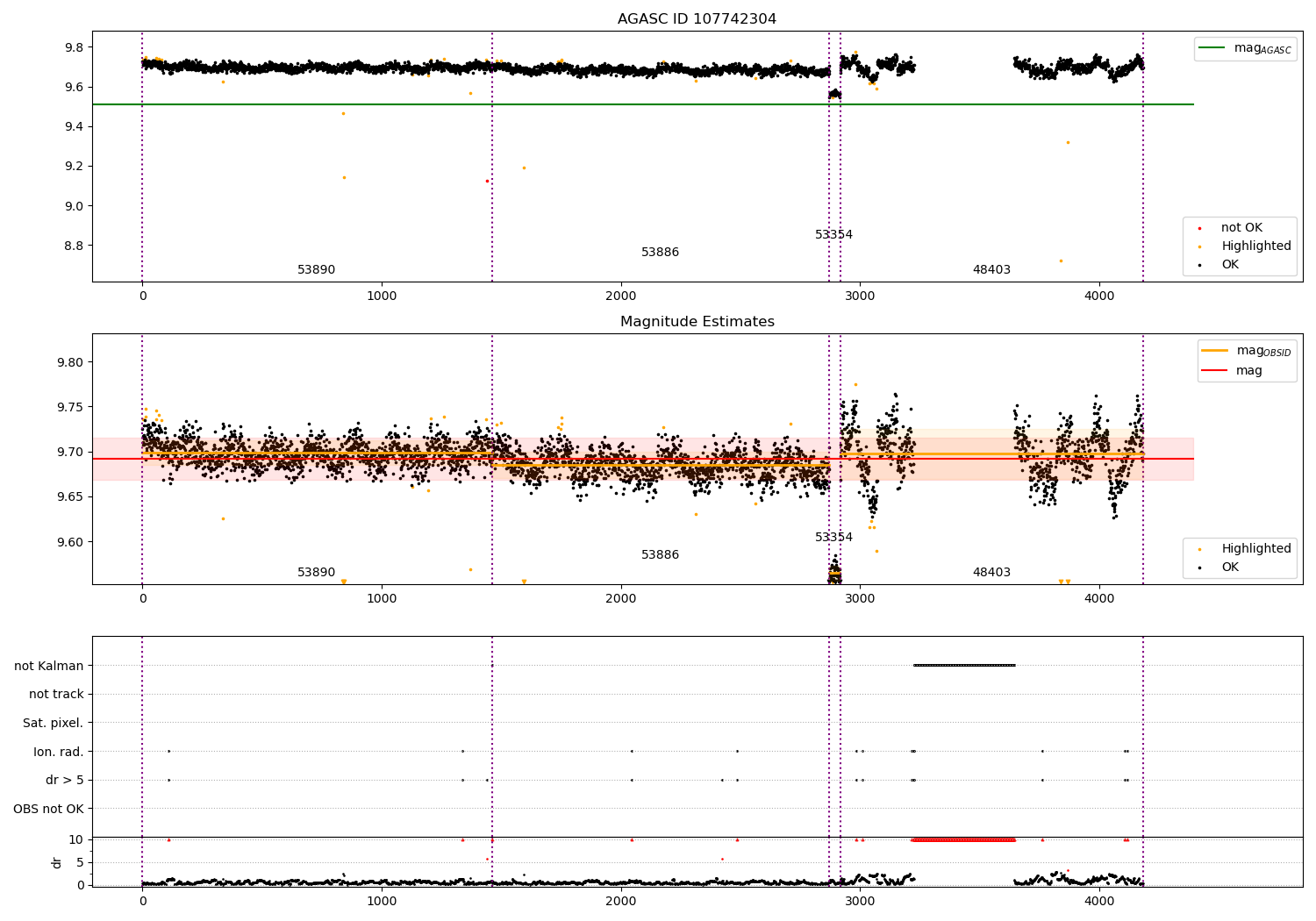Click the "Magnitude Estimates" plot title
Screen dimensions: 1316x921
click(697, 322)
